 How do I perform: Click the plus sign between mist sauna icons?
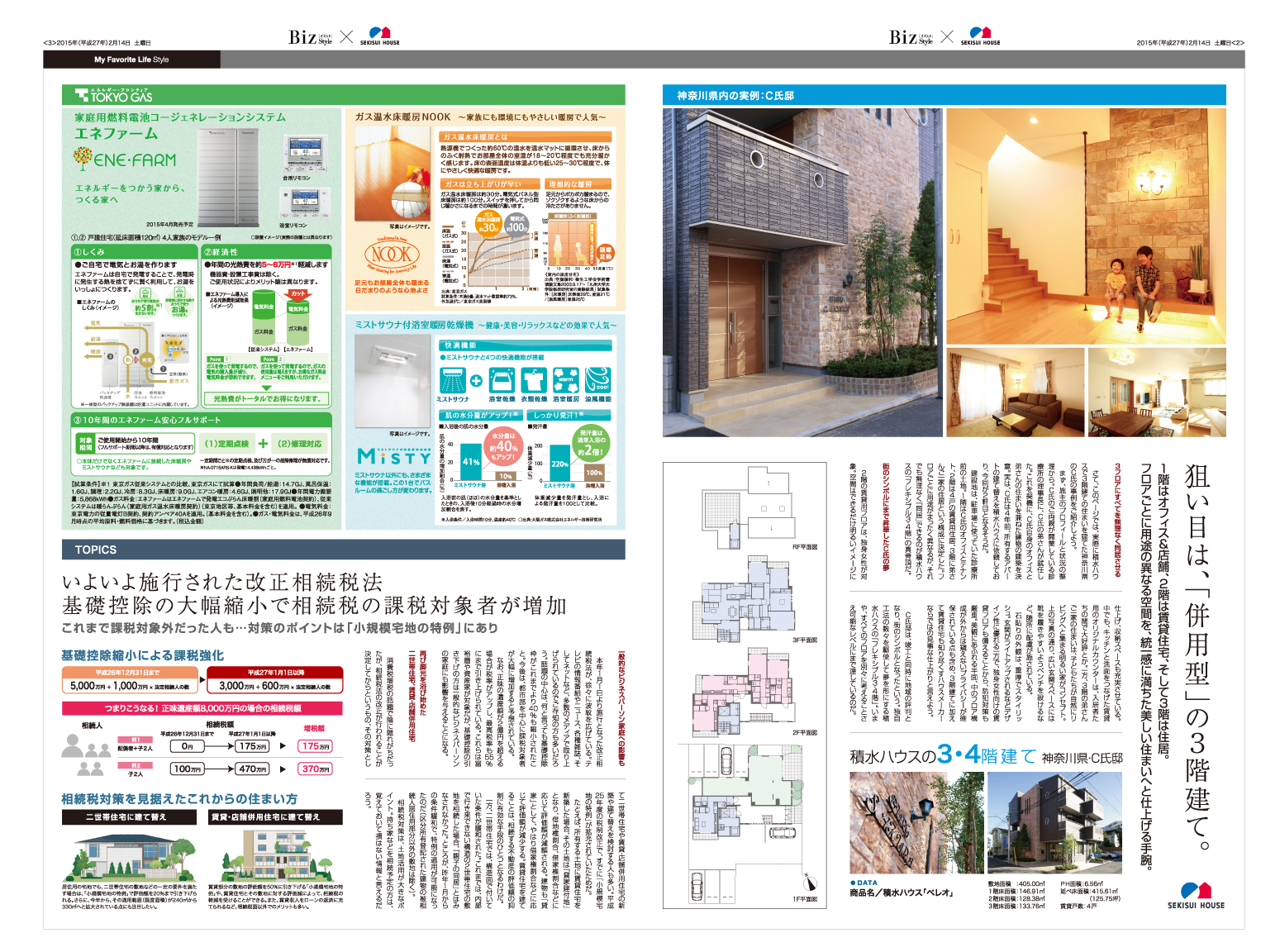point(477,380)
